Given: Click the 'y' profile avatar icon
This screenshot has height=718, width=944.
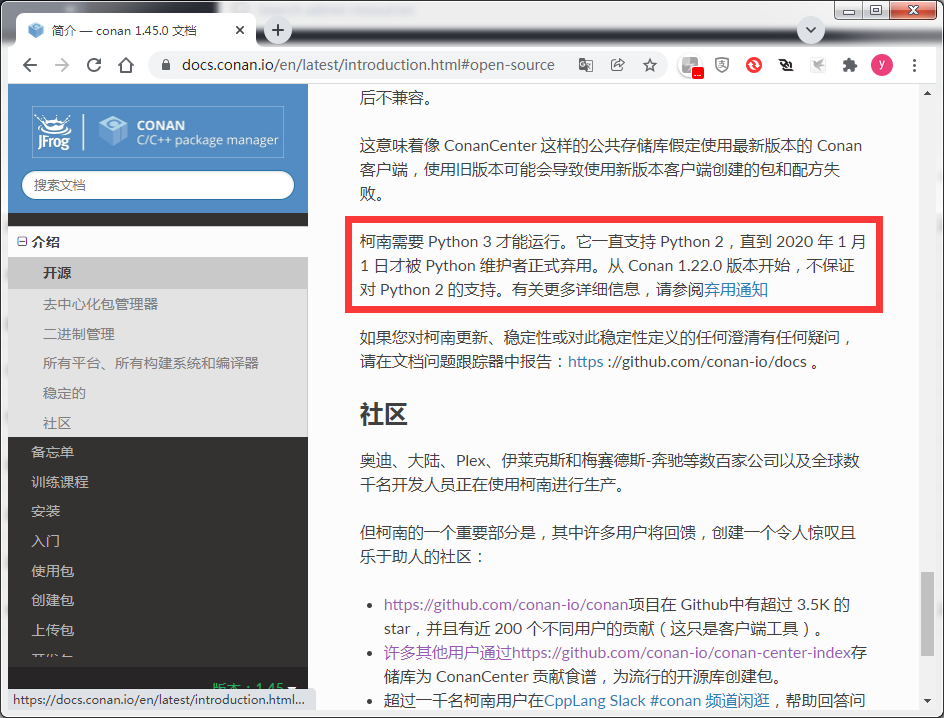Looking at the screenshot, I should point(881,64).
